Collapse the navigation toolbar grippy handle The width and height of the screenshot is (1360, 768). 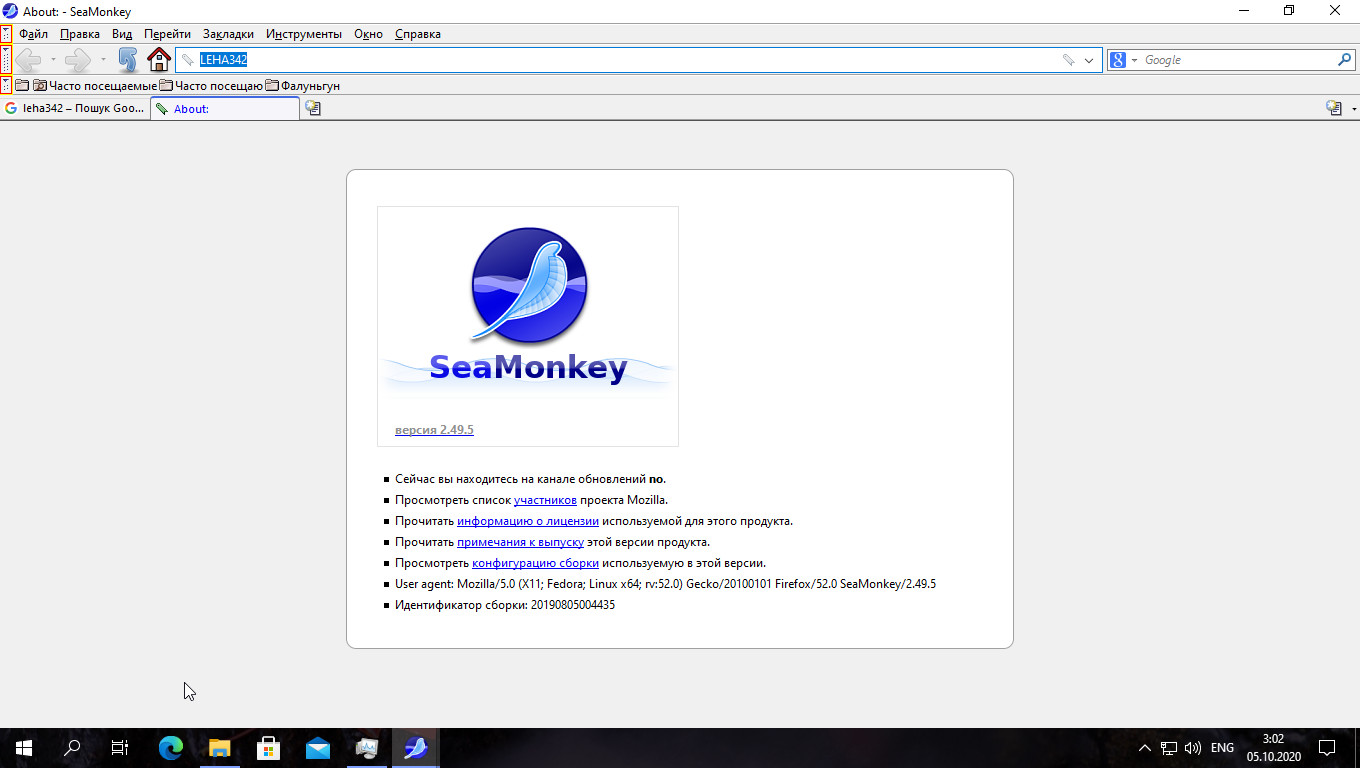[6, 60]
